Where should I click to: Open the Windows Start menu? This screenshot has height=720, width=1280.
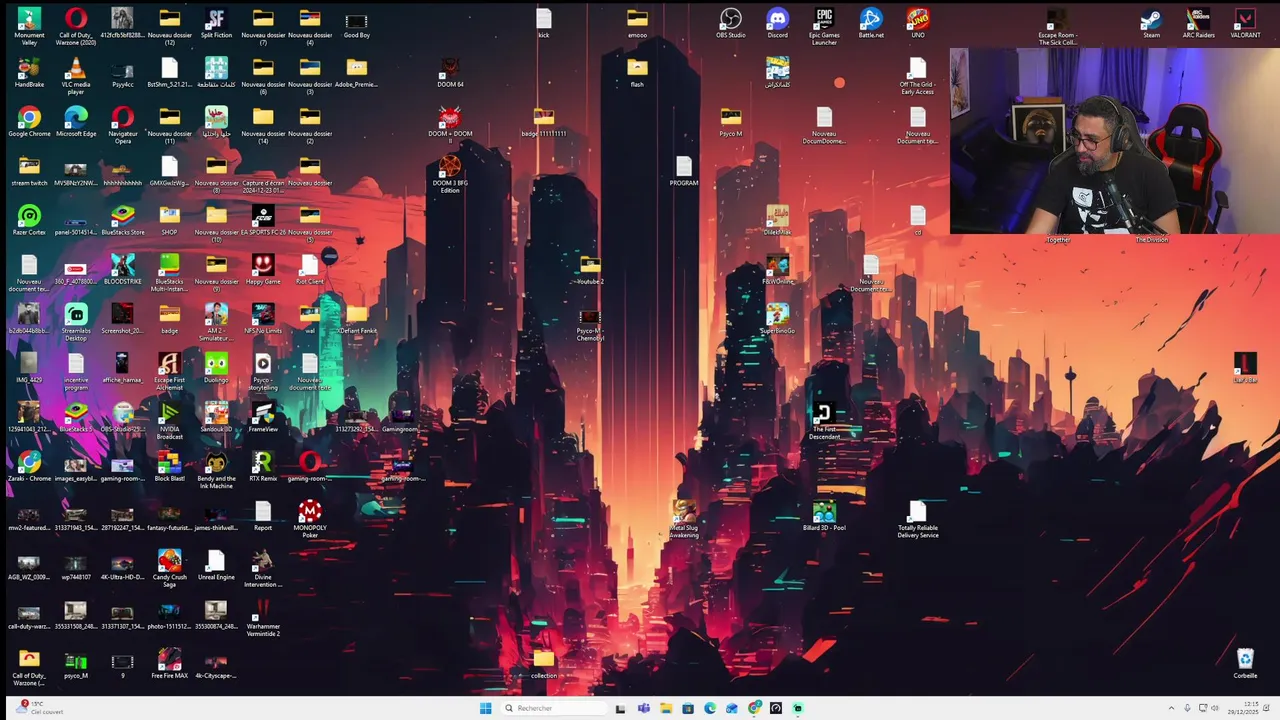[x=485, y=708]
